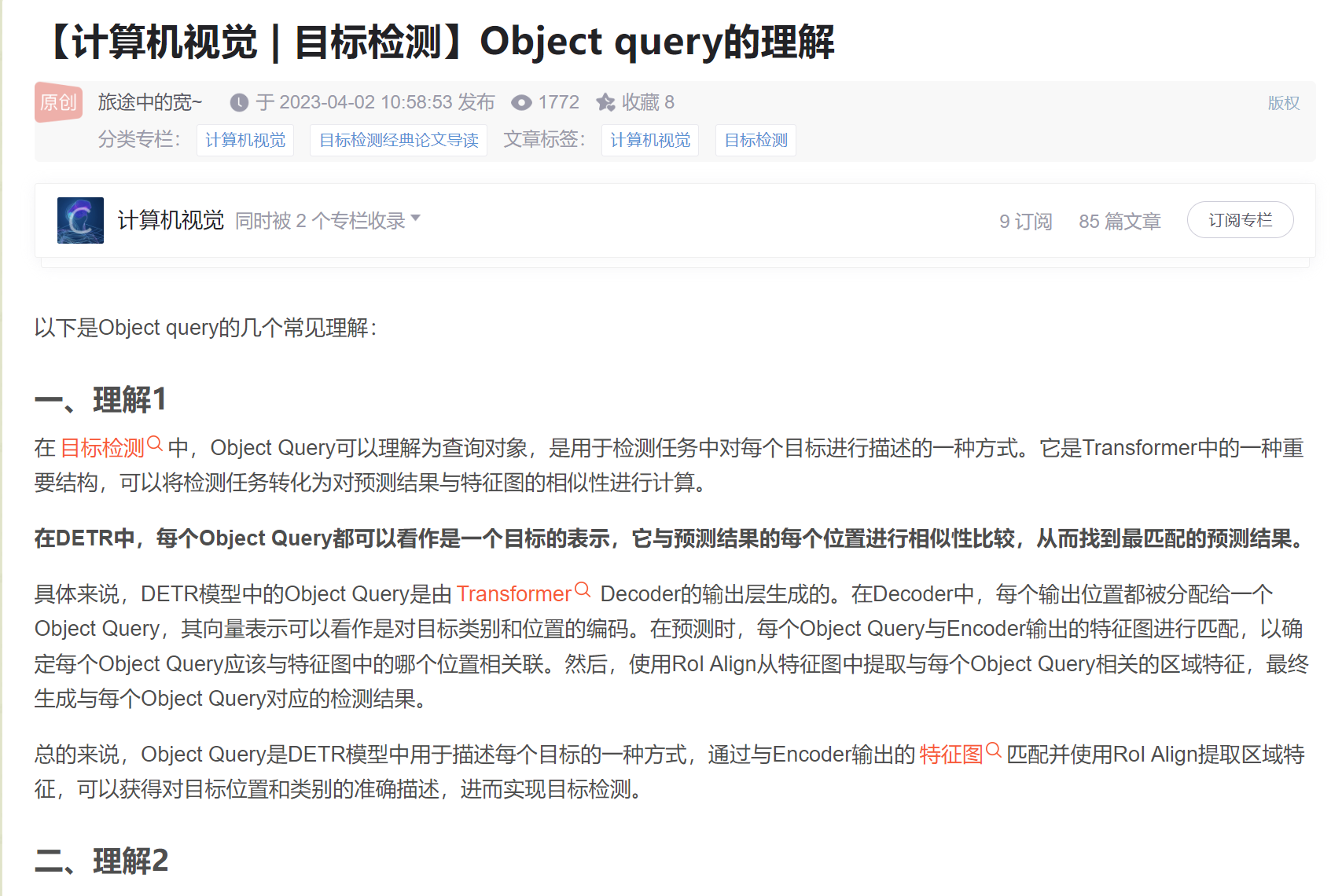
Task: Open the 计算机视觉 column title
Action: pyautogui.click(x=171, y=220)
